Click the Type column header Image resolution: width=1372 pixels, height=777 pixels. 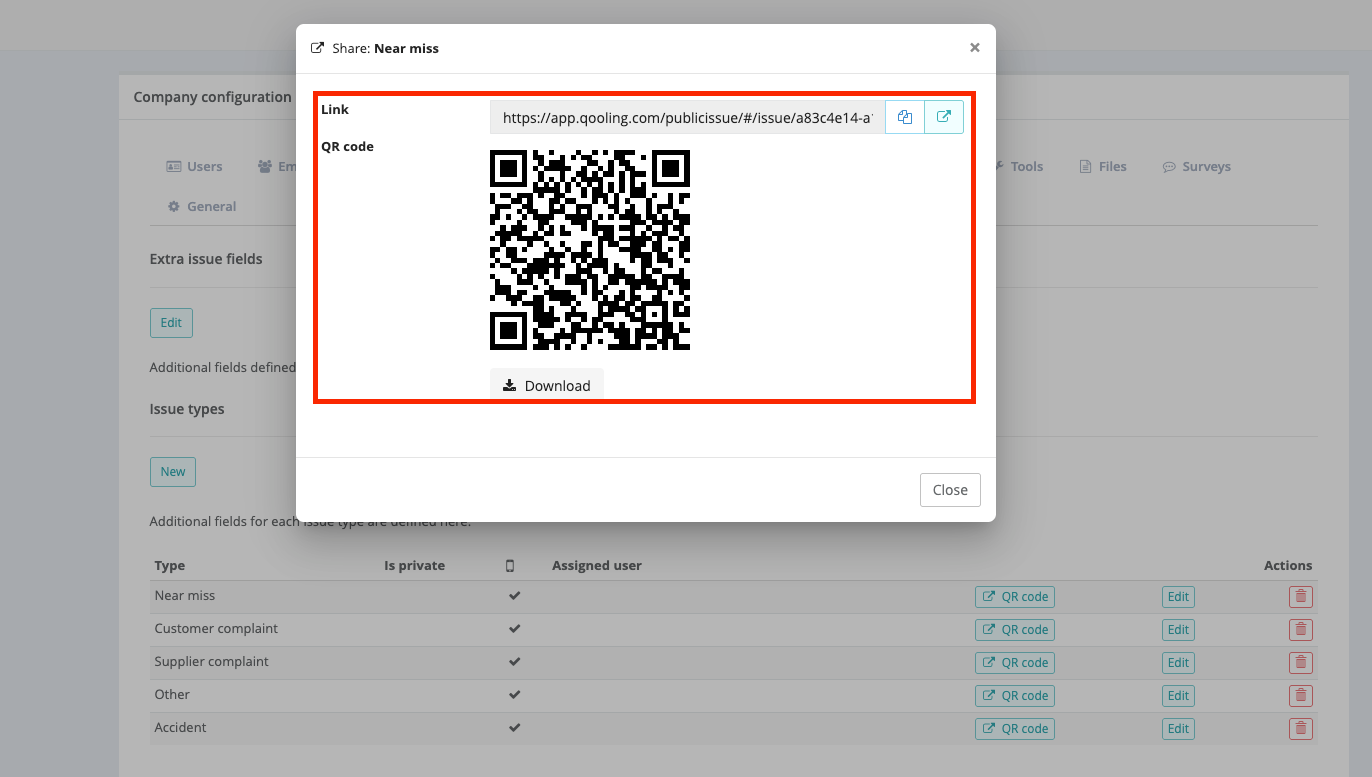click(170, 565)
